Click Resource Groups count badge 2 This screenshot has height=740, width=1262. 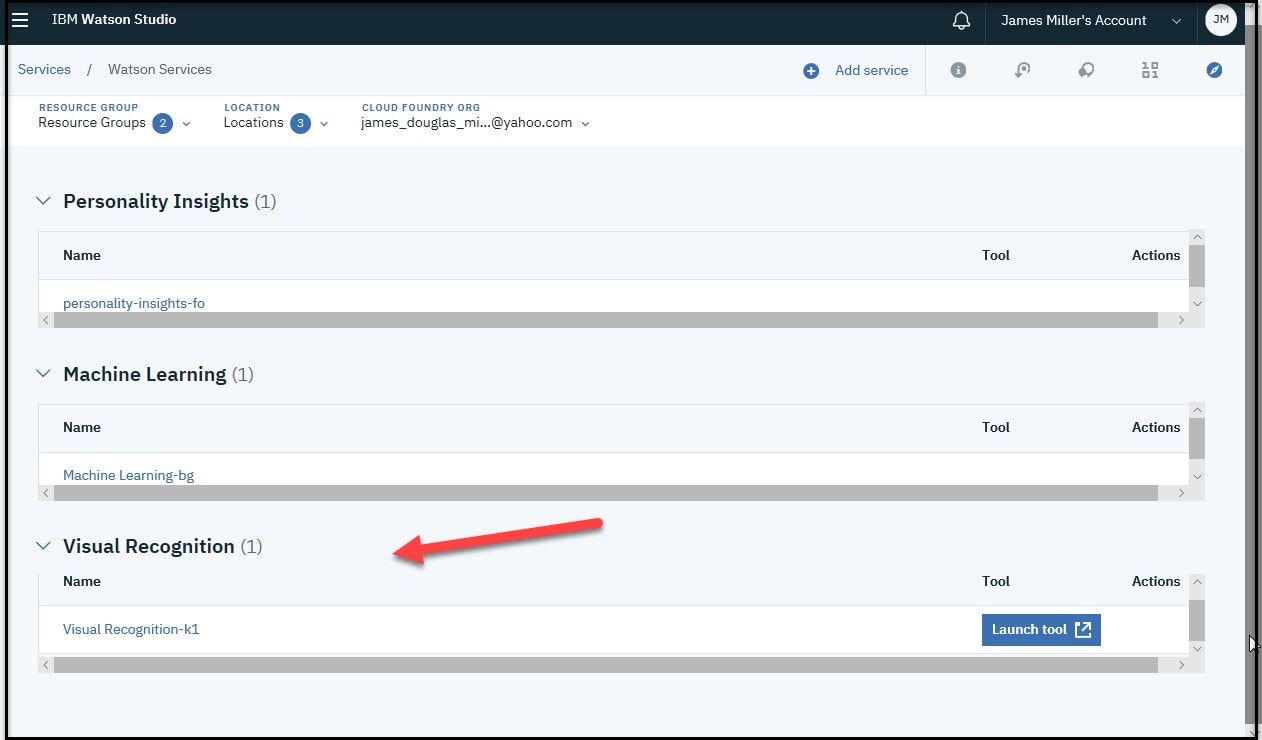[163, 124]
